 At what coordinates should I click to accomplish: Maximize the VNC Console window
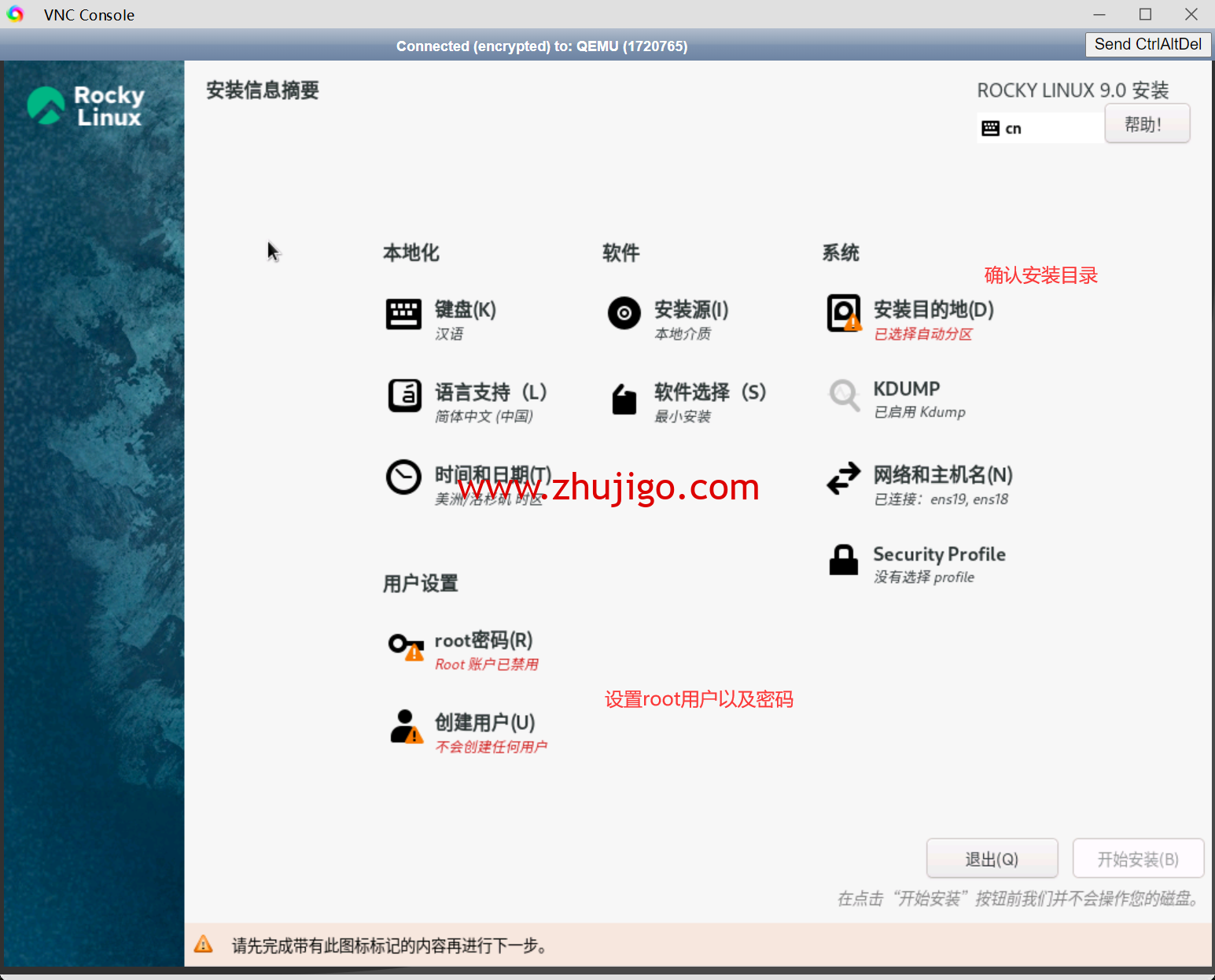tap(1145, 14)
